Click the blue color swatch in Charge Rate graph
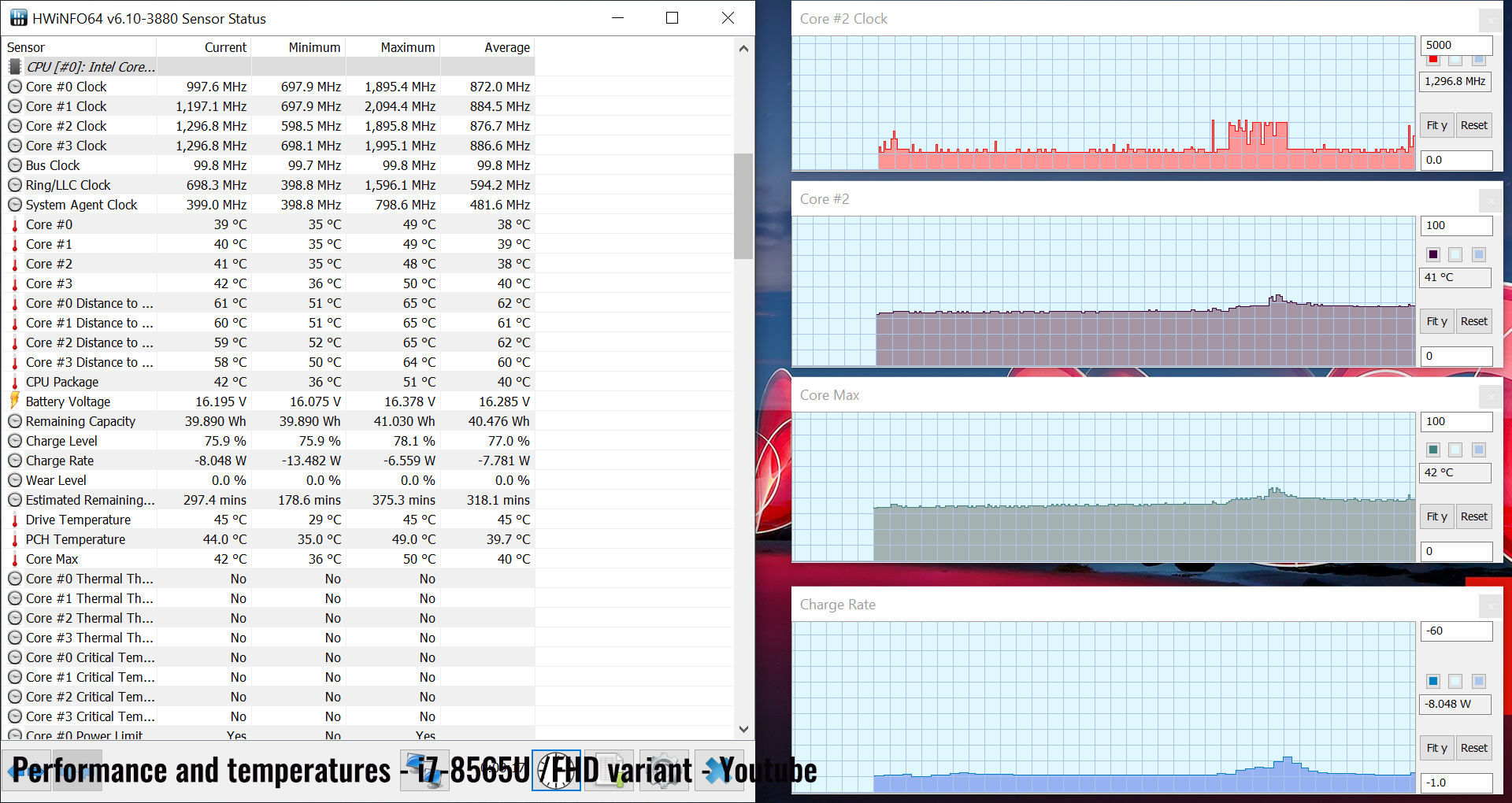The width and height of the screenshot is (1512, 803). pyautogui.click(x=1433, y=681)
